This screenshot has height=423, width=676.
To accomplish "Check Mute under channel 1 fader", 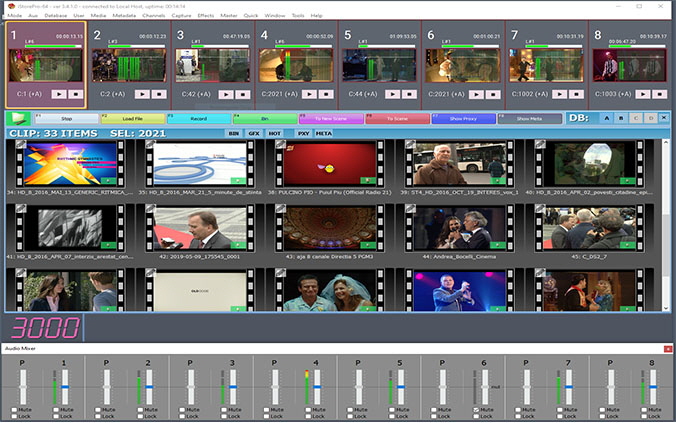I will point(56,410).
